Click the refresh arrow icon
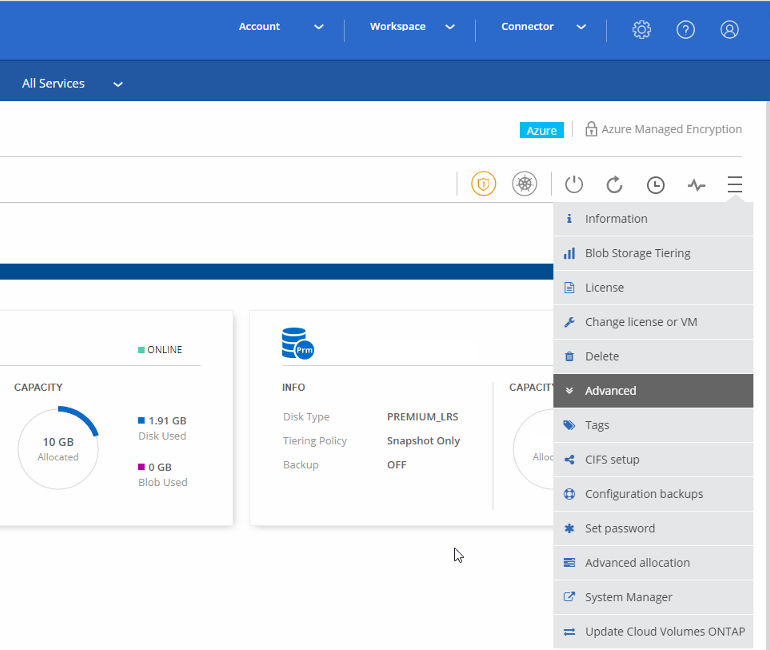Screen dimensions: 770x650 point(615,184)
